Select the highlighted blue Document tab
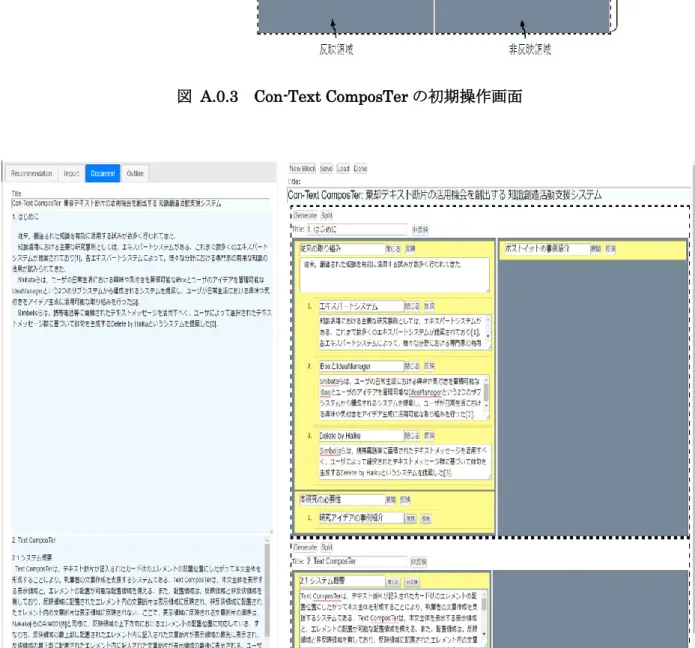The width and height of the screenshot is (695, 648). (103, 173)
